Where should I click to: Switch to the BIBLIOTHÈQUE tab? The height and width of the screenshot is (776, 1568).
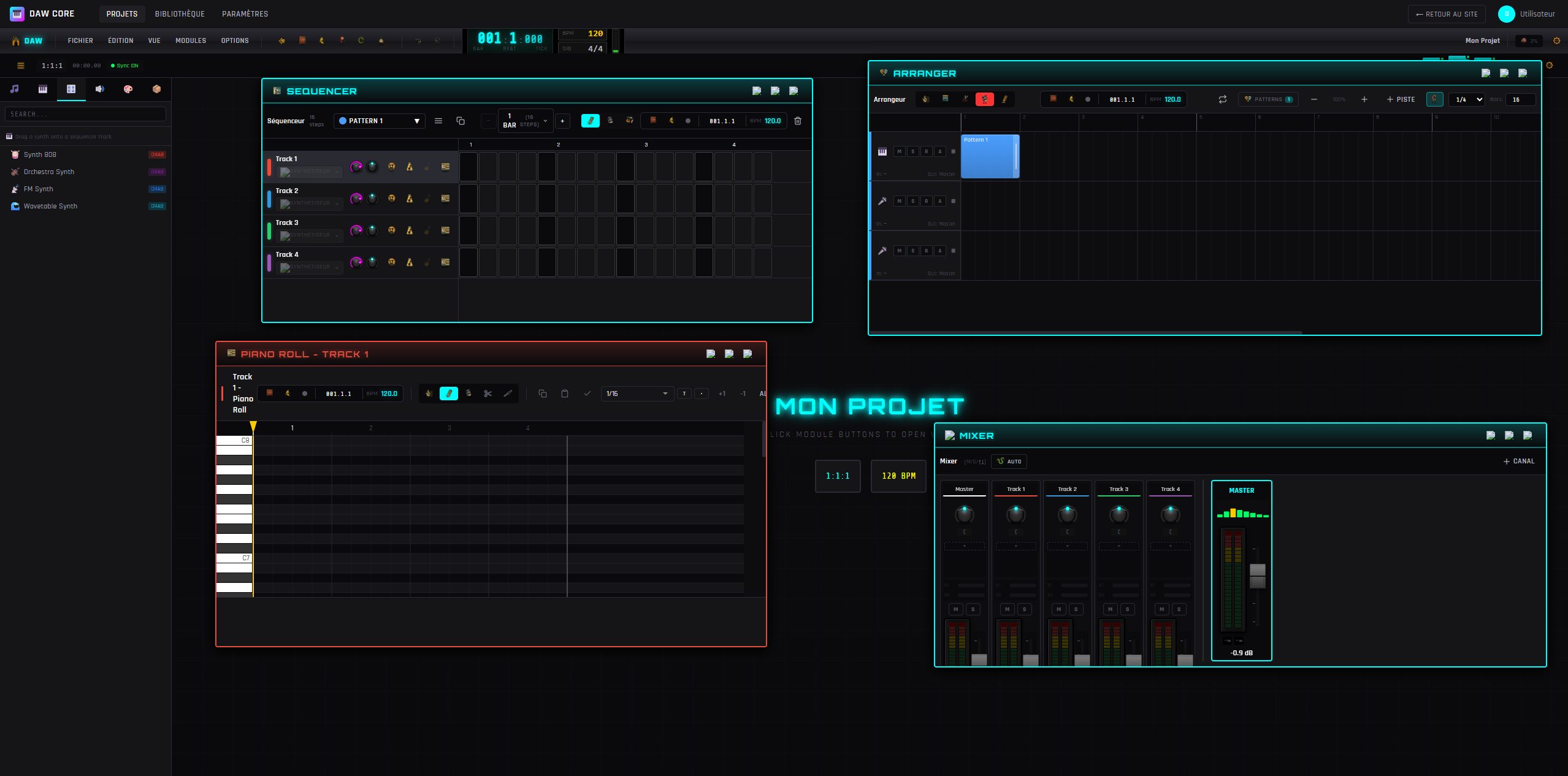pos(180,13)
